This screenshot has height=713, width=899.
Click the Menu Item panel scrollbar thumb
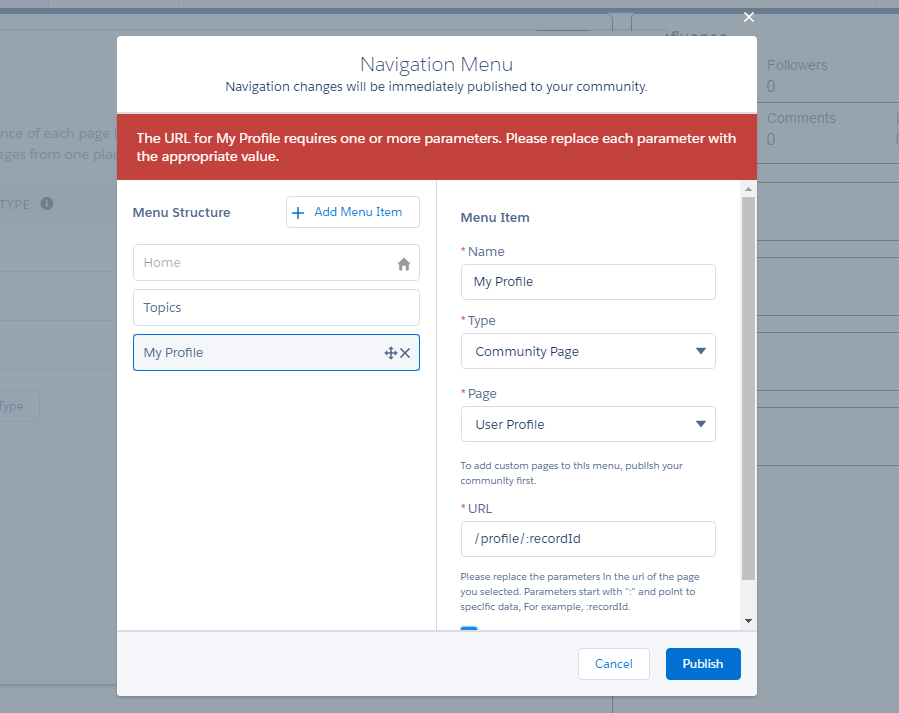click(x=748, y=389)
